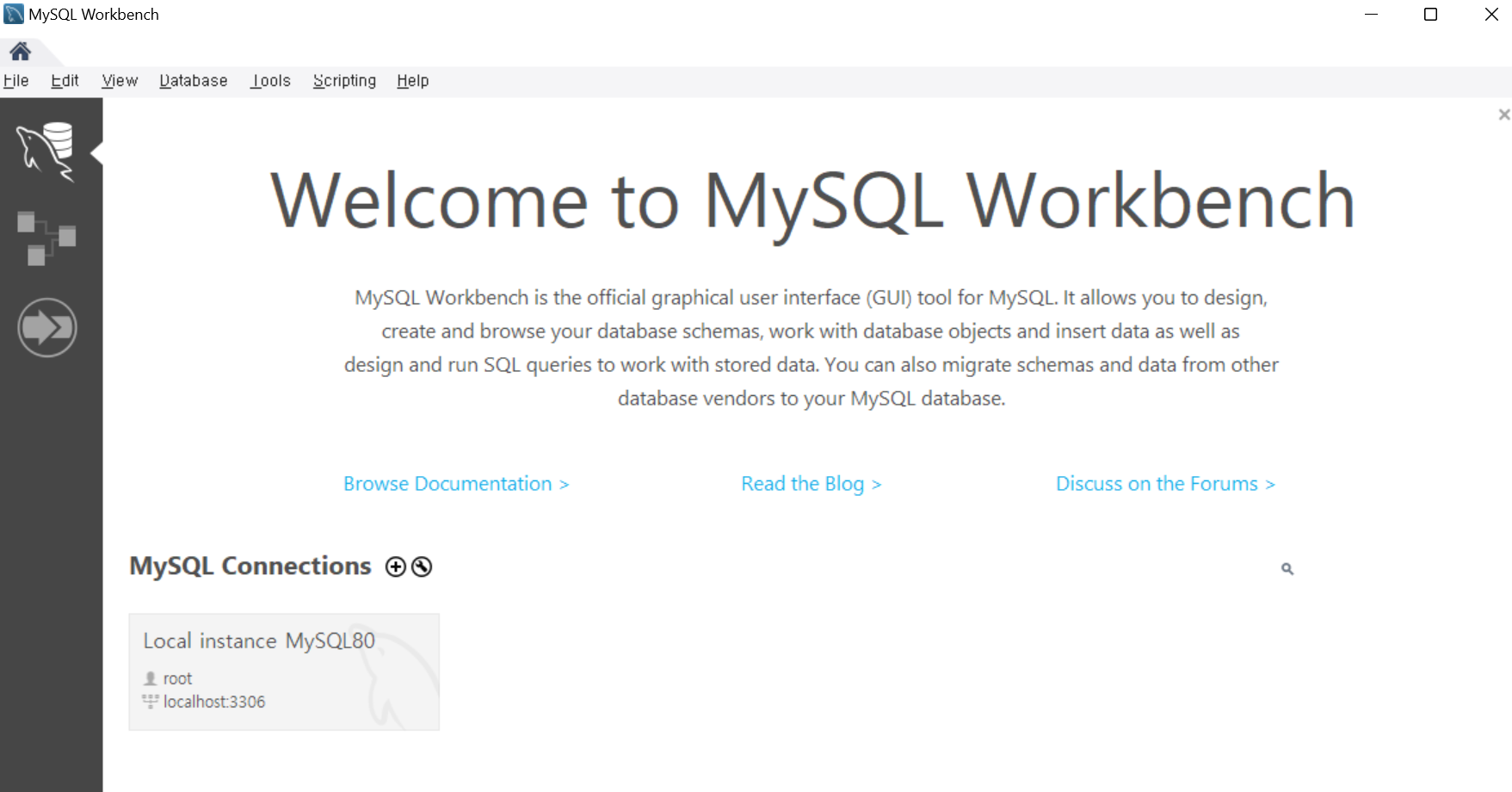1512x792 pixels.
Task: Click the MySQL Workbench dolphin icon in titlebar
Action: [12, 14]
